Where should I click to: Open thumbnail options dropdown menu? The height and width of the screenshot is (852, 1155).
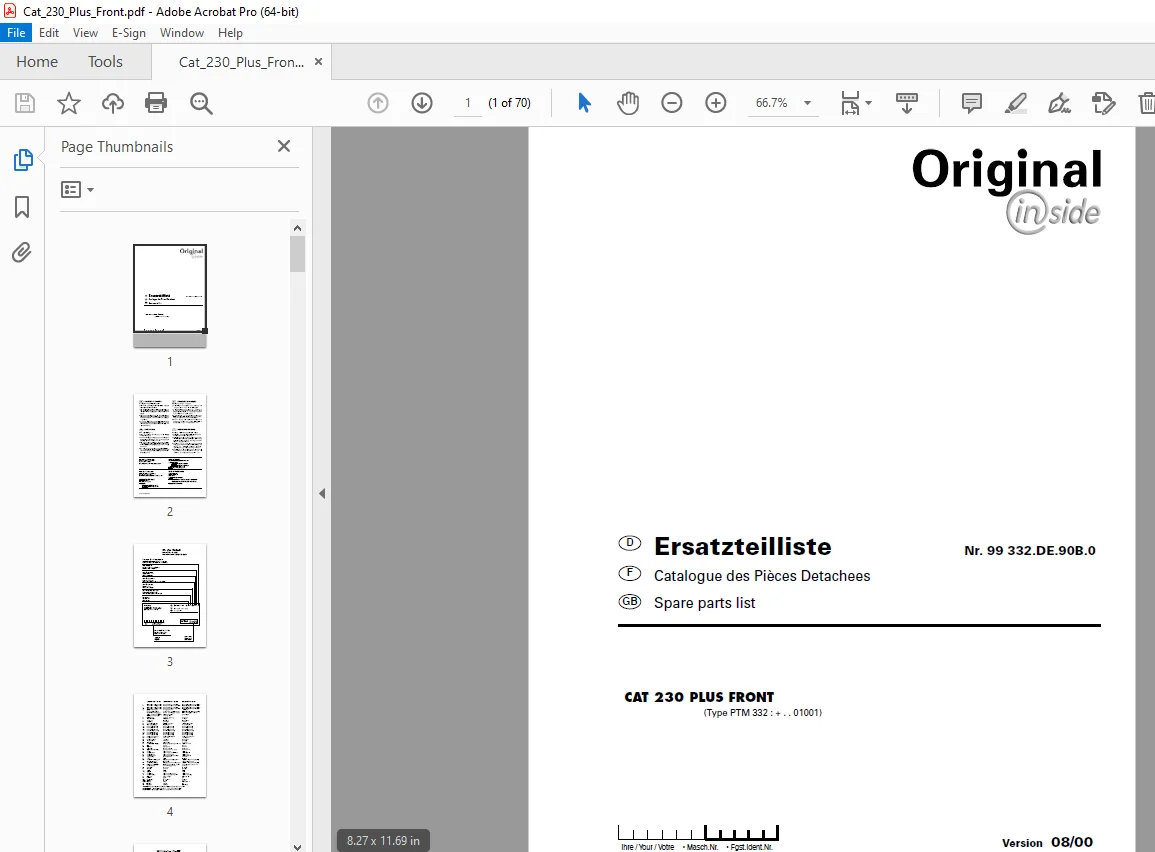(x=77, y=190)
